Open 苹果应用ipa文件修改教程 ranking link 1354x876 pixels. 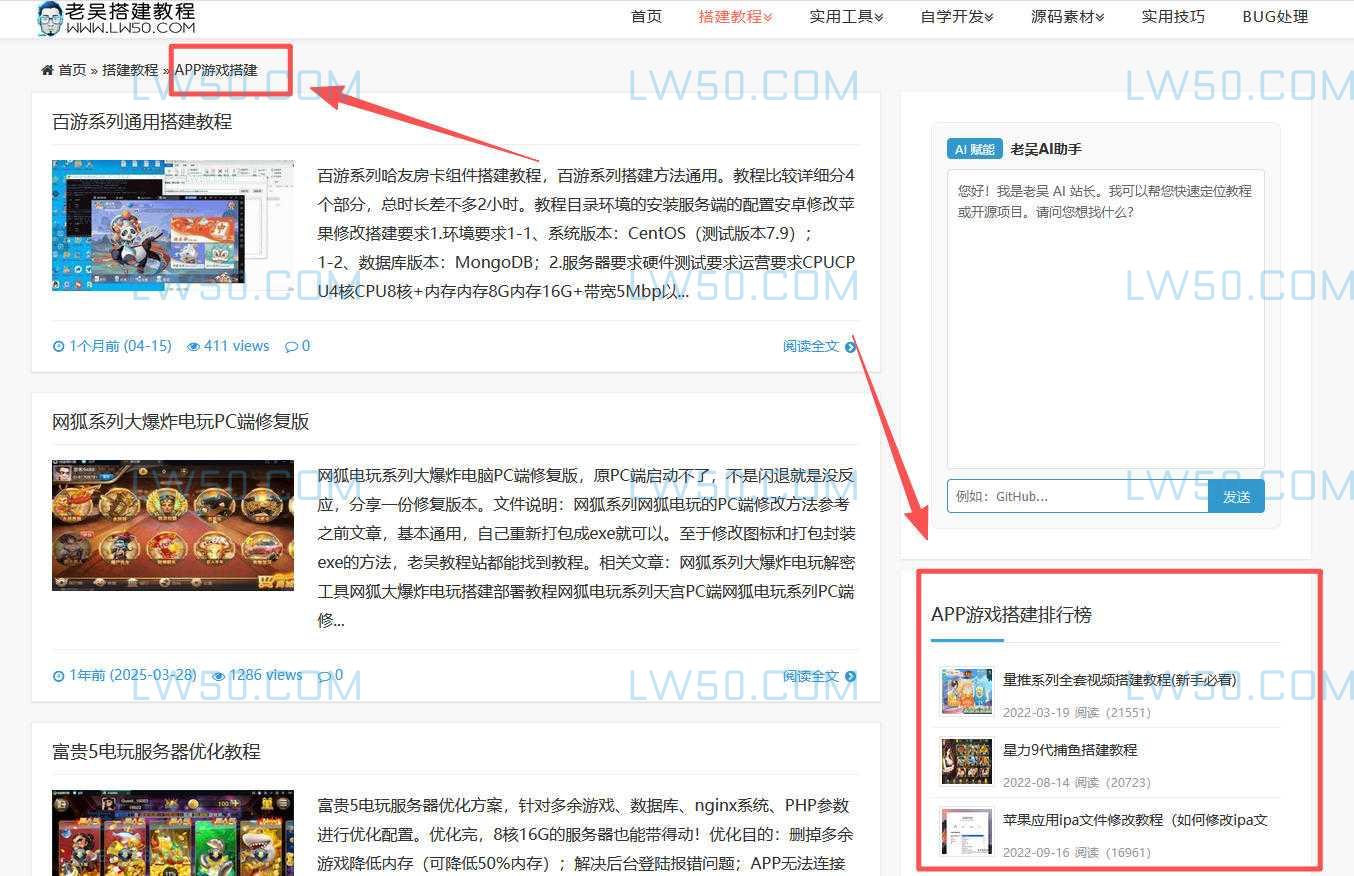(x=1135, y=820)
